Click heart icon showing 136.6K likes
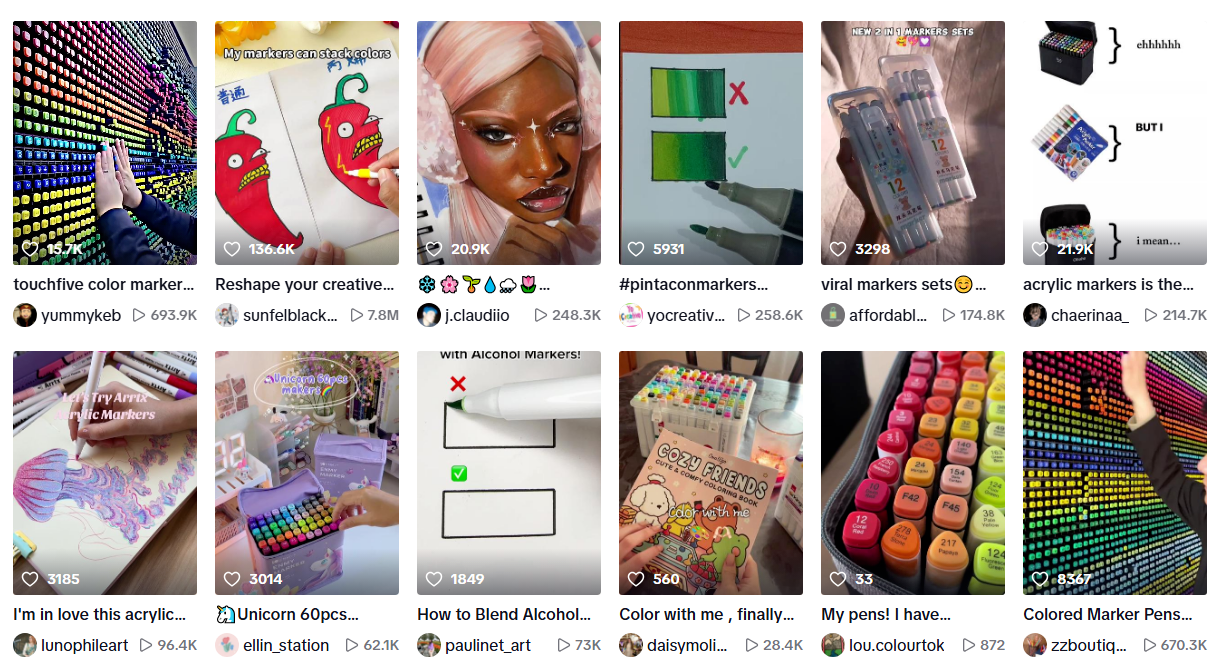The width and height of the screenshot is (1219, 665). click(x=232, y=249)
